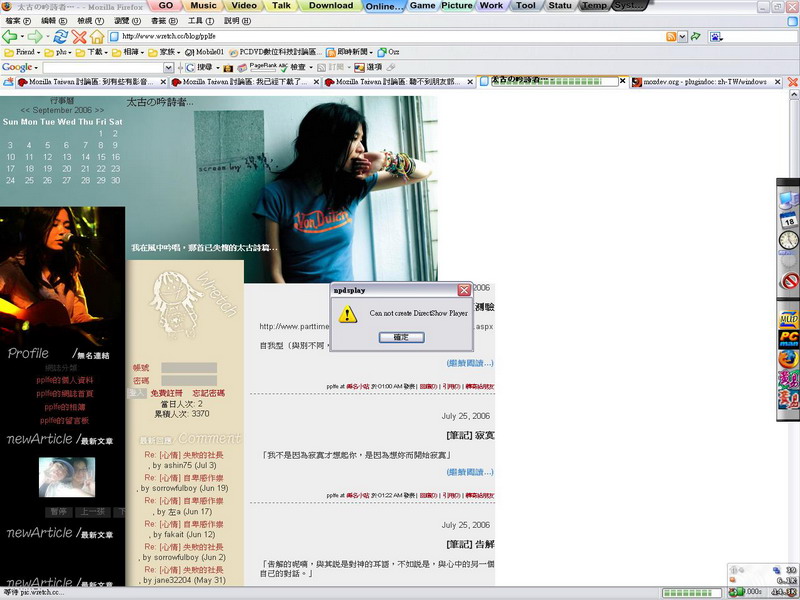Click warning icon in npdsplay dialog

[347, 314]
